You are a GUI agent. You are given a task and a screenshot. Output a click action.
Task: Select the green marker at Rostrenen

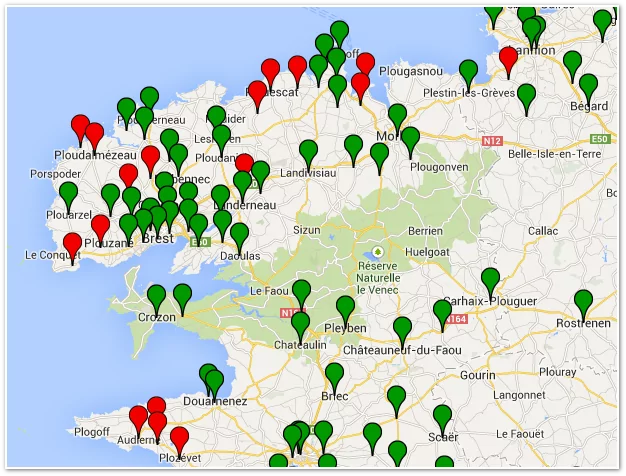pyautogui.click(x=583, y=305)
